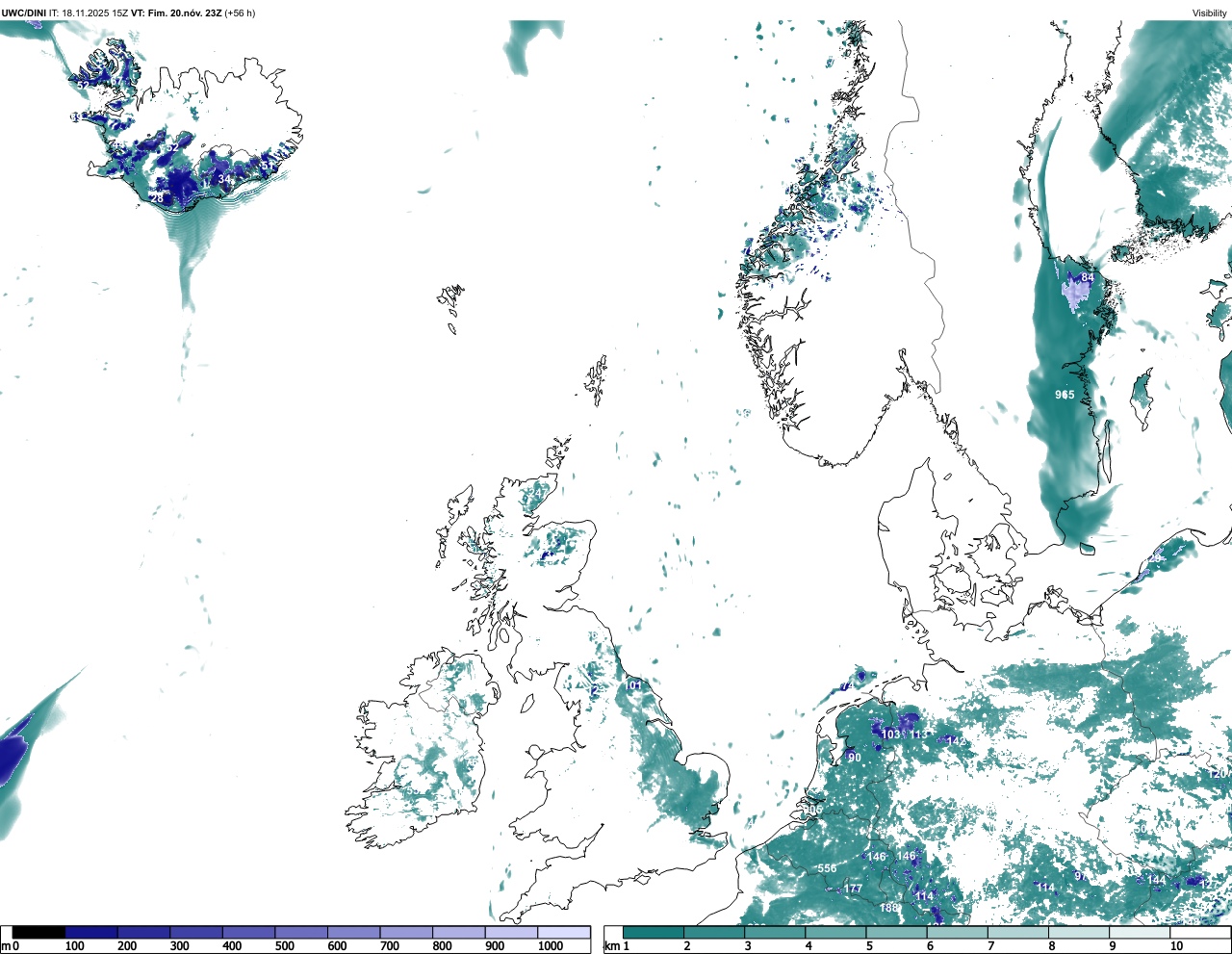The image size is (1232, 954).
Task: Click the 'UWC/DINI' header text
Action: coord(23,13)
